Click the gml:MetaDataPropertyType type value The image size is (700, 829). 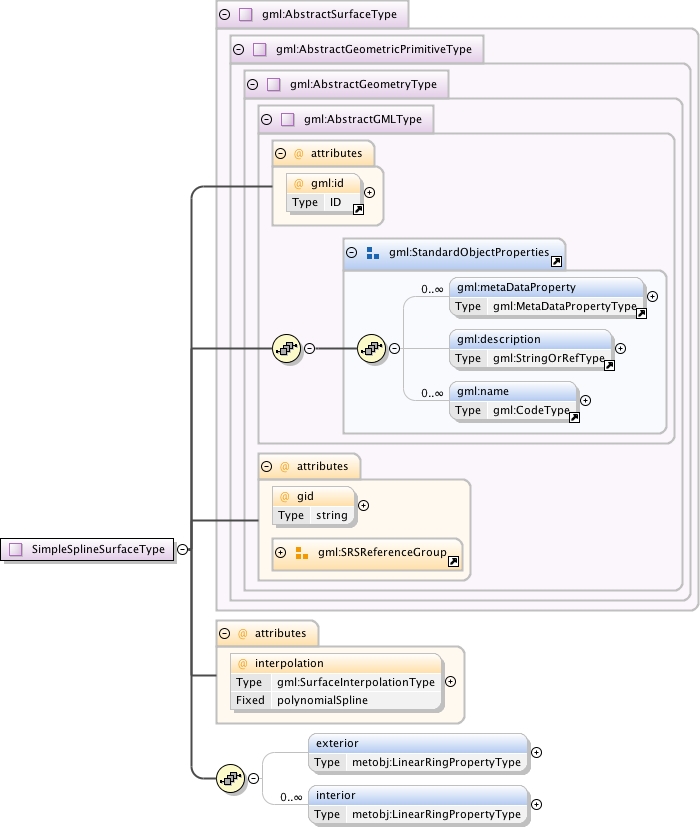[564, 306]
